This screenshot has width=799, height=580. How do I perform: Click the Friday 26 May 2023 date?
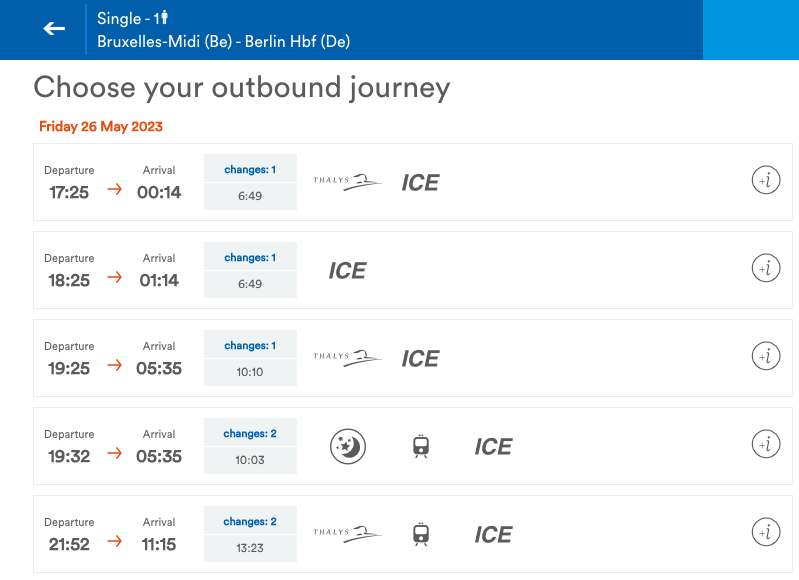pyautogui.click(x=101, y=127)
